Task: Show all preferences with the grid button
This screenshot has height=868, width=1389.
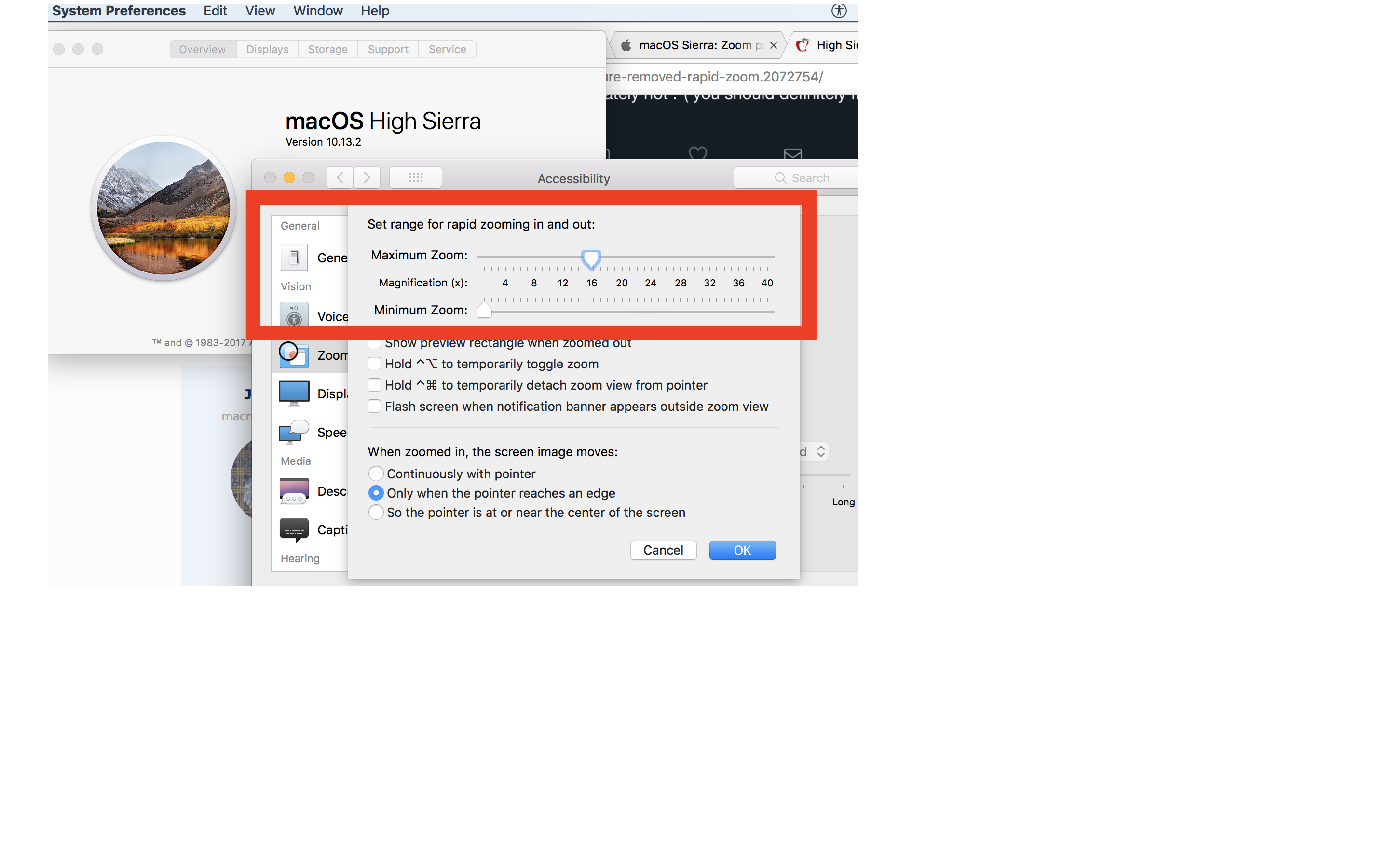Action: pyautogui.click(x=416, y=177)
